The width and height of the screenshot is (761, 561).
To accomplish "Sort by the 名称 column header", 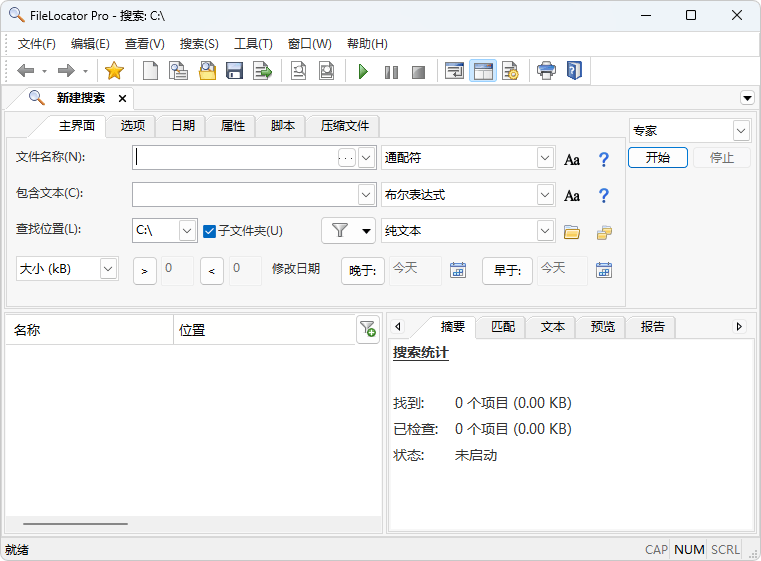I will coord(89,330).
